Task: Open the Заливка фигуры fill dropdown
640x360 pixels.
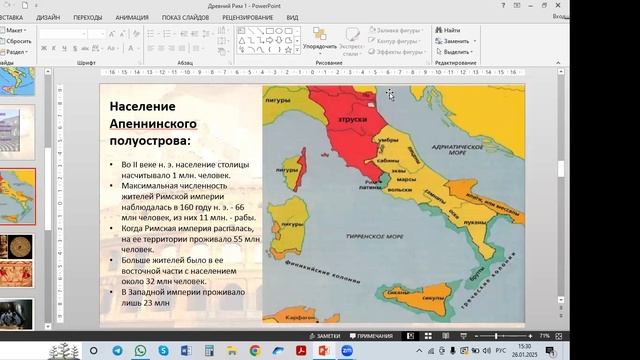Action: (396, 30)
